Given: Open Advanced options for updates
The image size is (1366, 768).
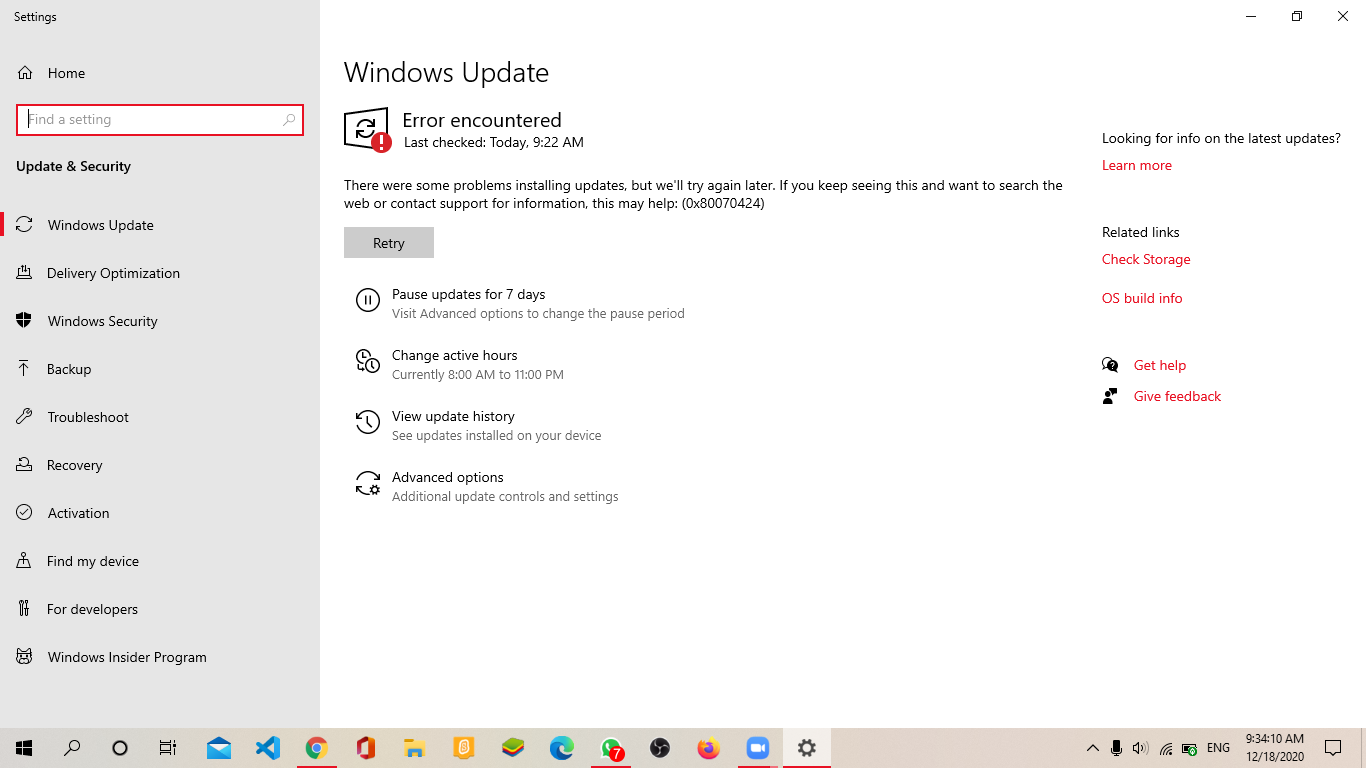Looking at the screenshot, I should pos(487,486).
